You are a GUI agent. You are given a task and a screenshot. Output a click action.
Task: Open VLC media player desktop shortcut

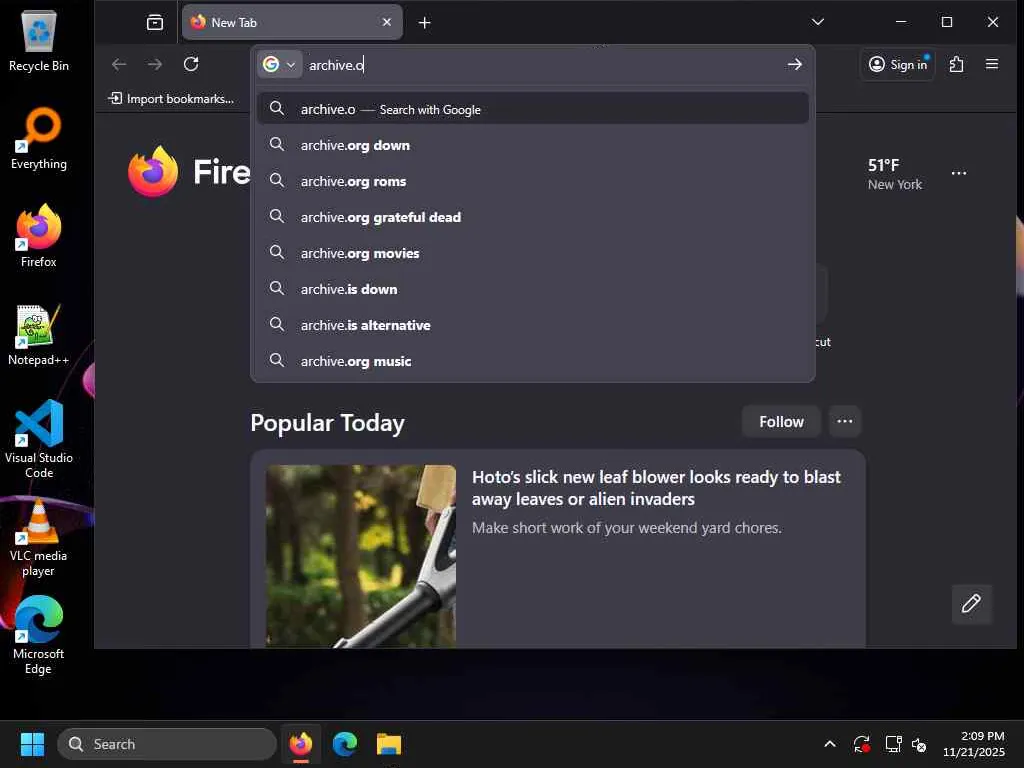[x=39, y=537]
